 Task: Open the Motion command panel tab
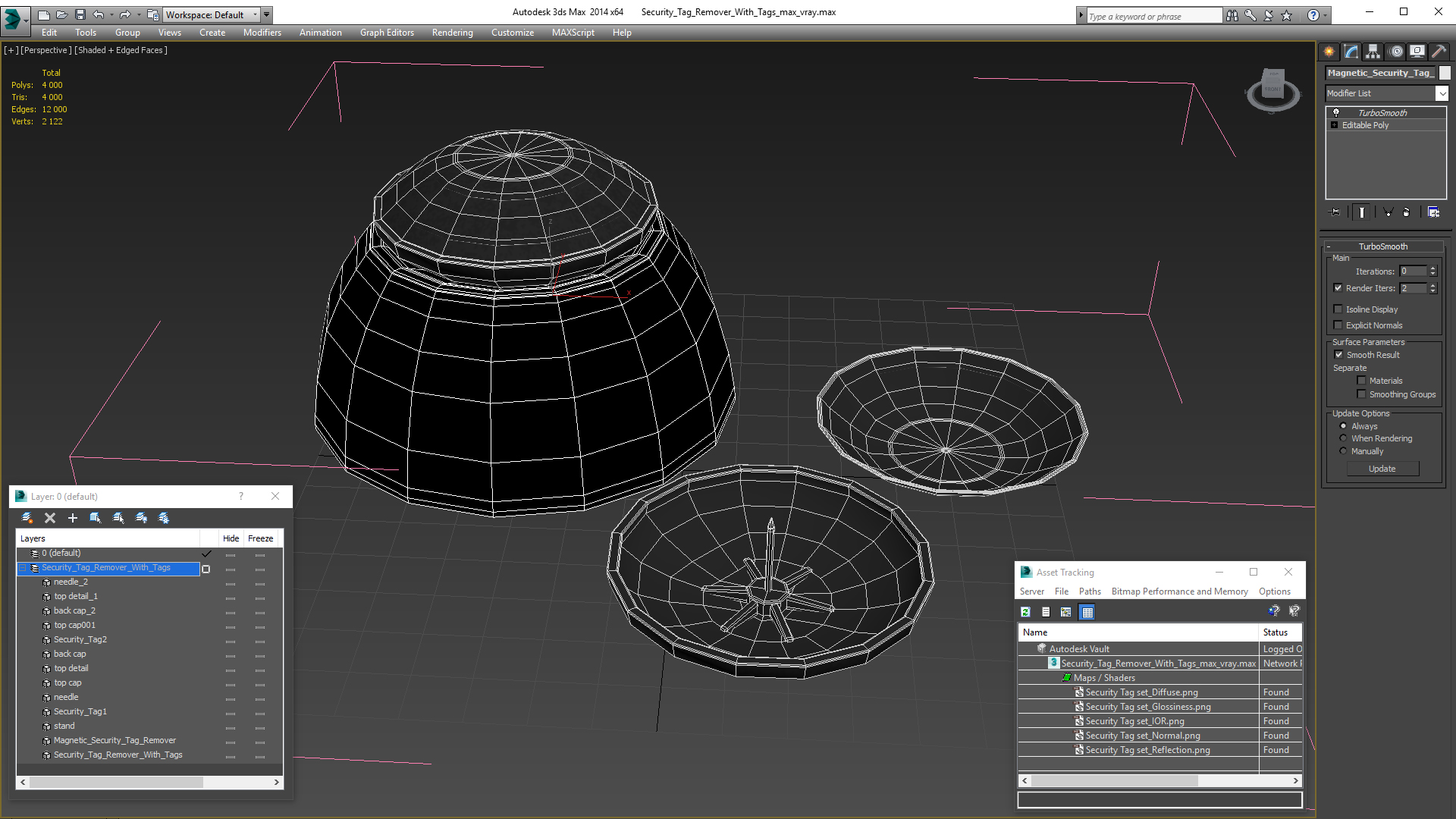coord(1396,52)
